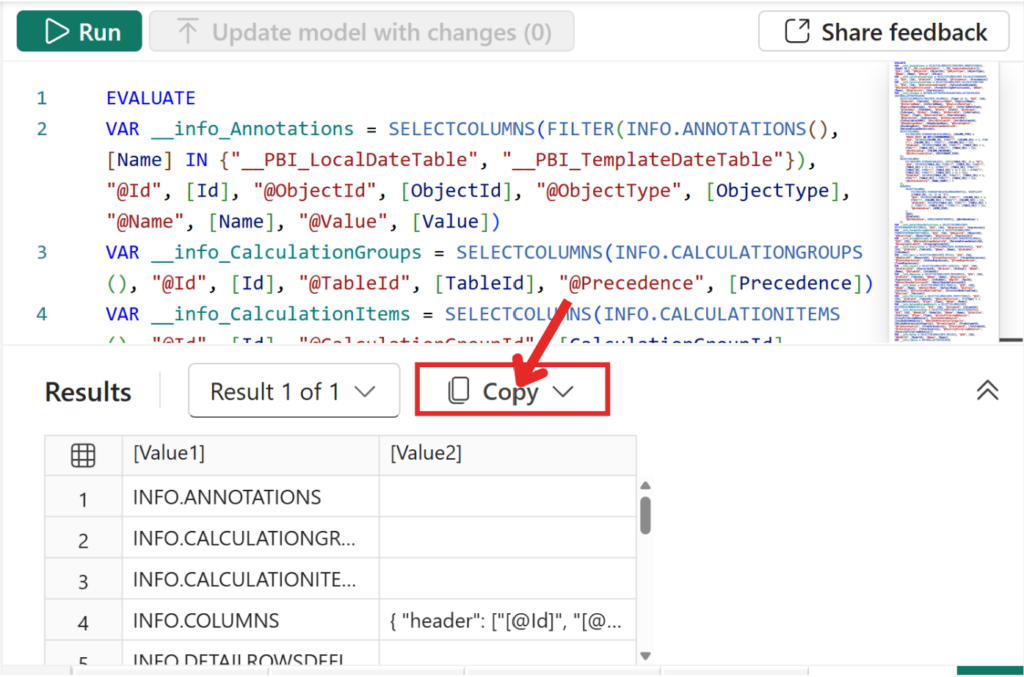The height and width of the screenshot is (677, 1024).
Task: Click the table grid icon in results header
Action: 84,455
